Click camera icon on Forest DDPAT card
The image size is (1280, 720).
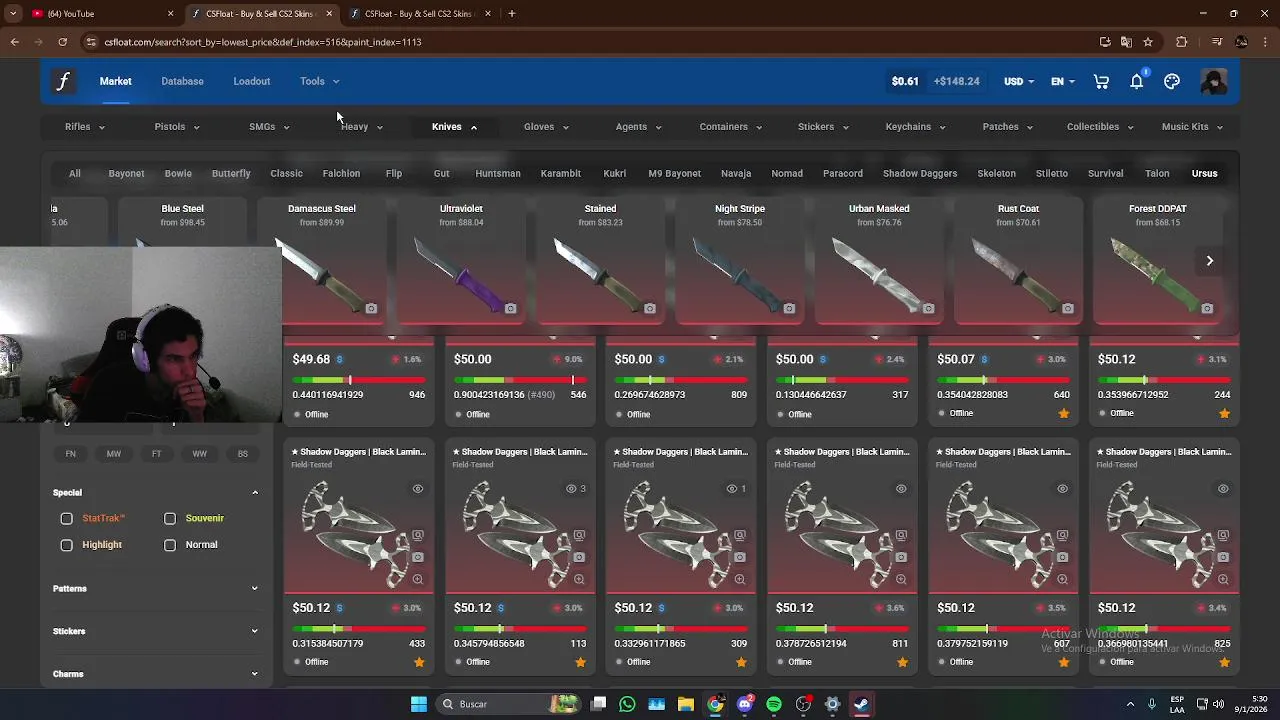click(1207, 309)
